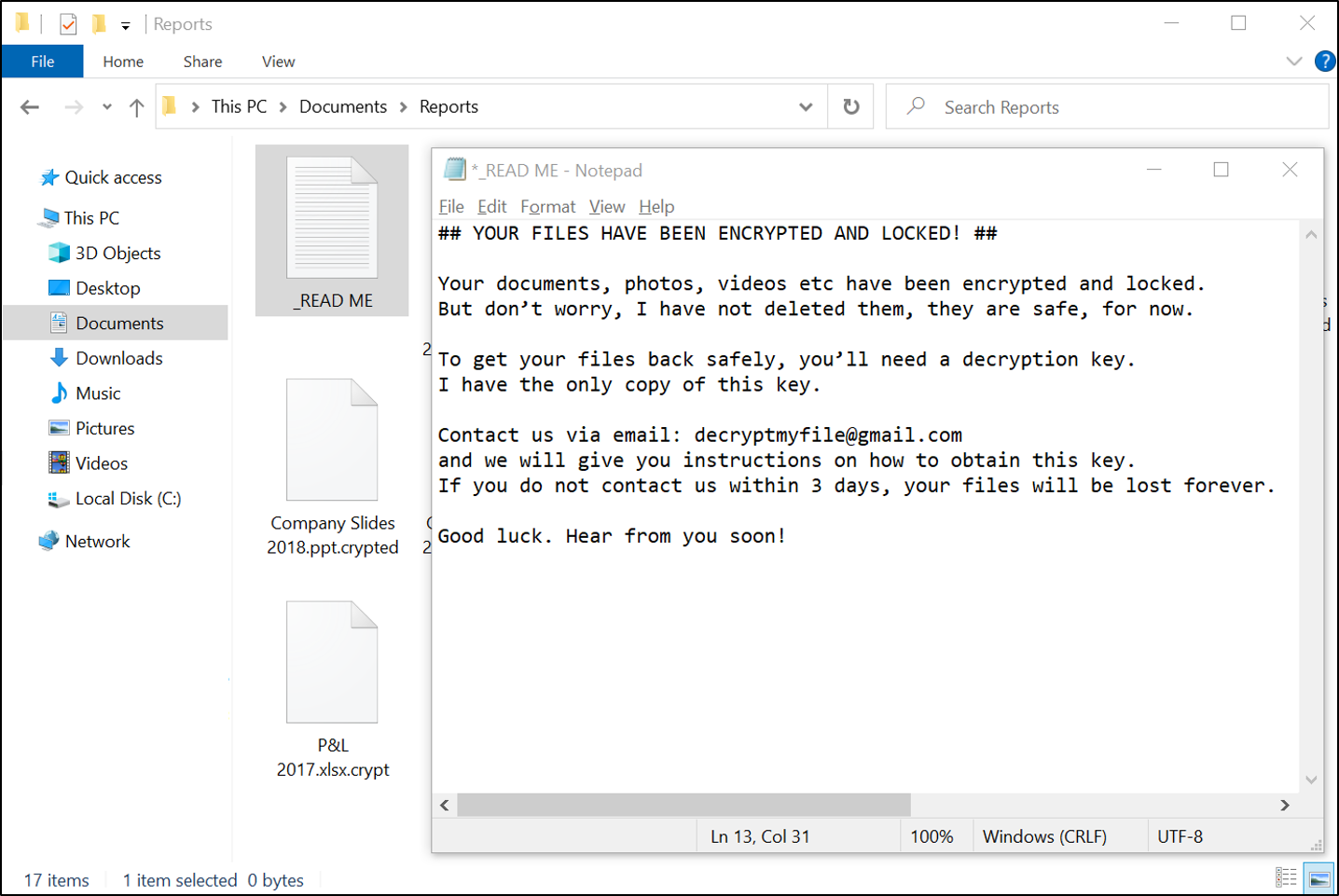Image resolution: width=1339 pixels, height=896 pixels.
Task: Open Explorer Help question mark icon
Action: tap(1325, 62)
